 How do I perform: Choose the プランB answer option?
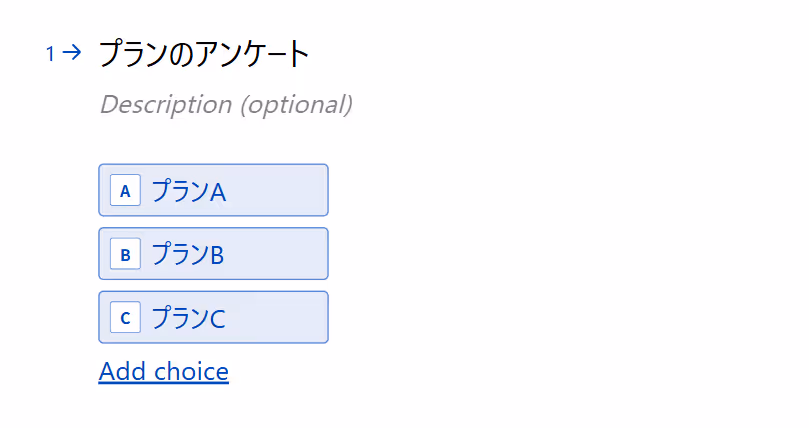pos(213,254)
